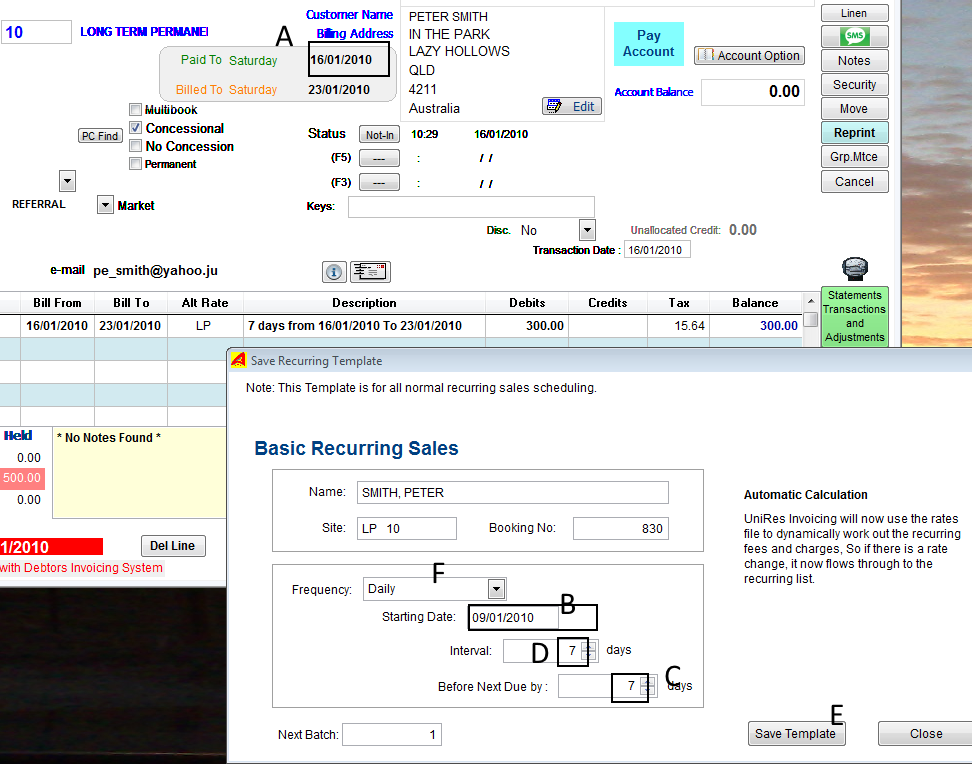Screen dimensions: 972x764
Task: Click the Keys input field
Action: coord(471,207)
